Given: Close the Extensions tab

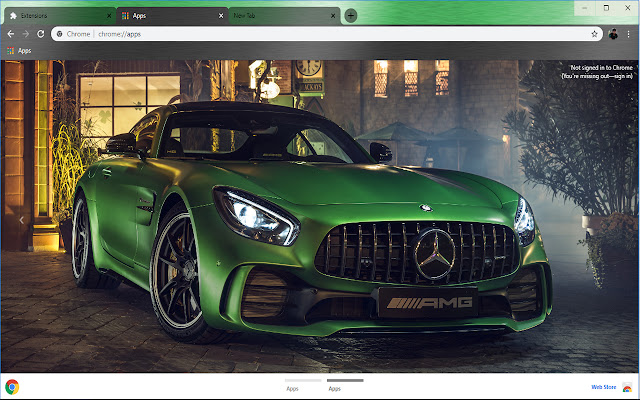Looking at the screenshot, I should point(109,16).
